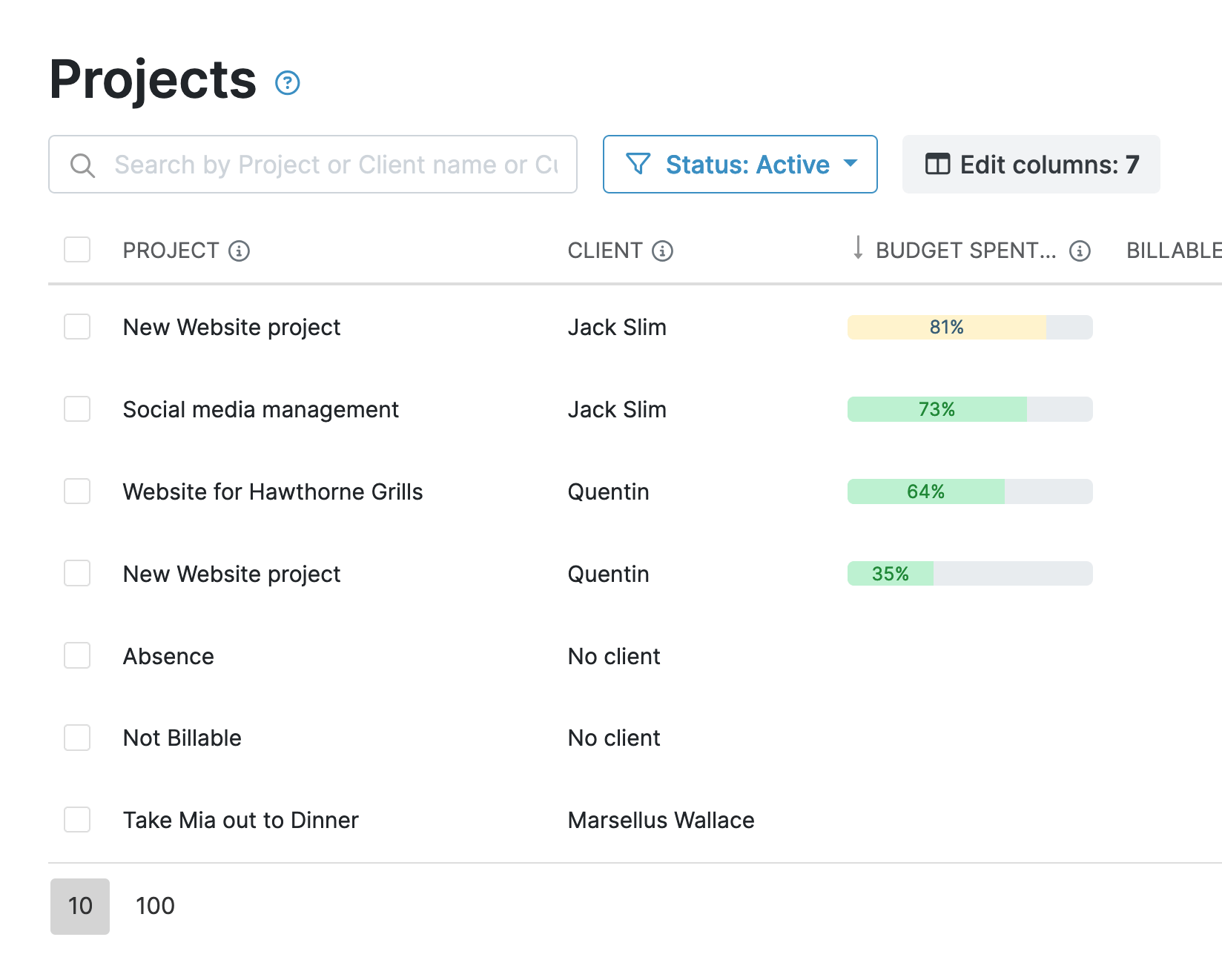The image size is (1222, 980).
Task: Click the Edit columns: 7 button
Action: click(x=1031, y=165)
